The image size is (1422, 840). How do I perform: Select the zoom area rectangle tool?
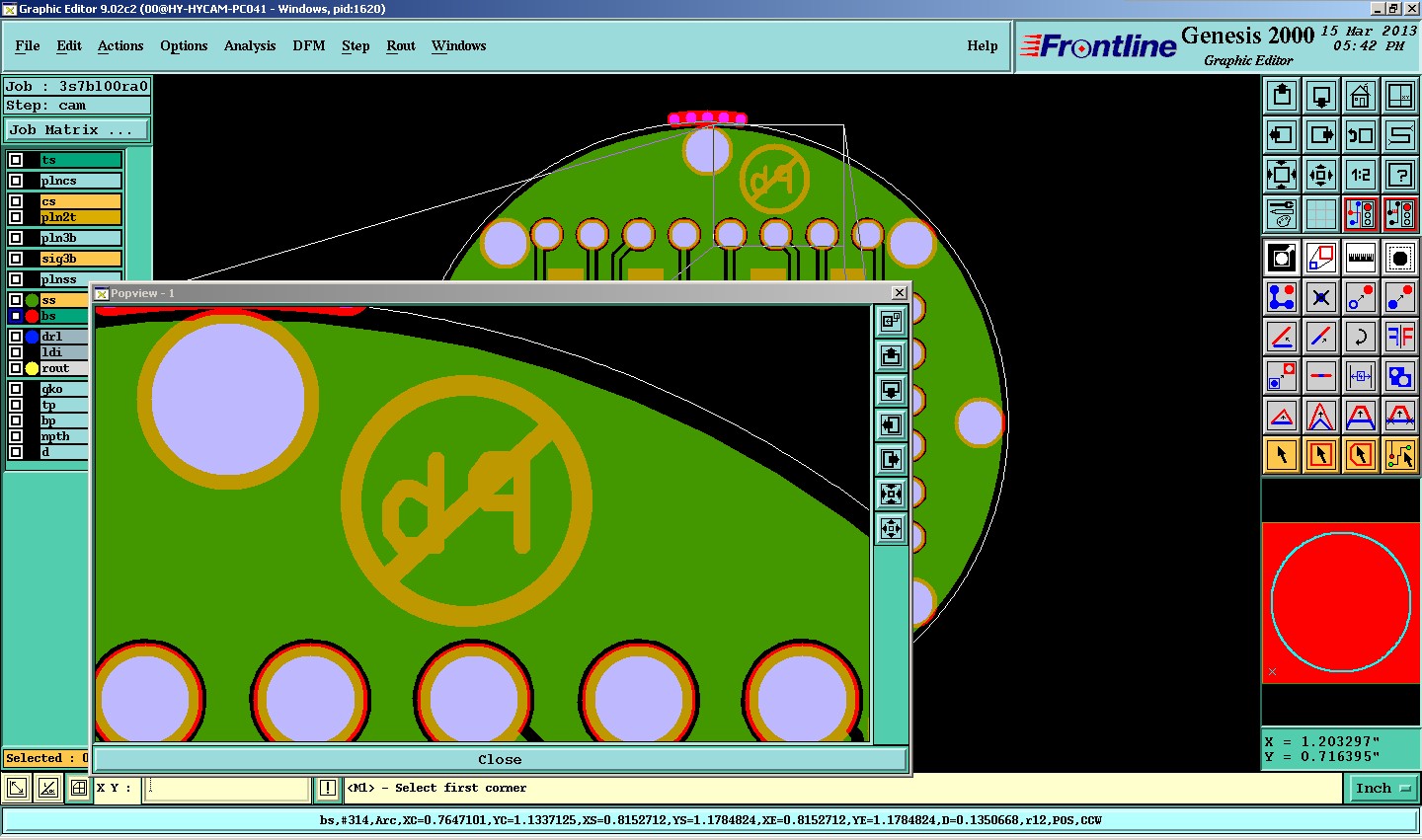point(1321,258)
